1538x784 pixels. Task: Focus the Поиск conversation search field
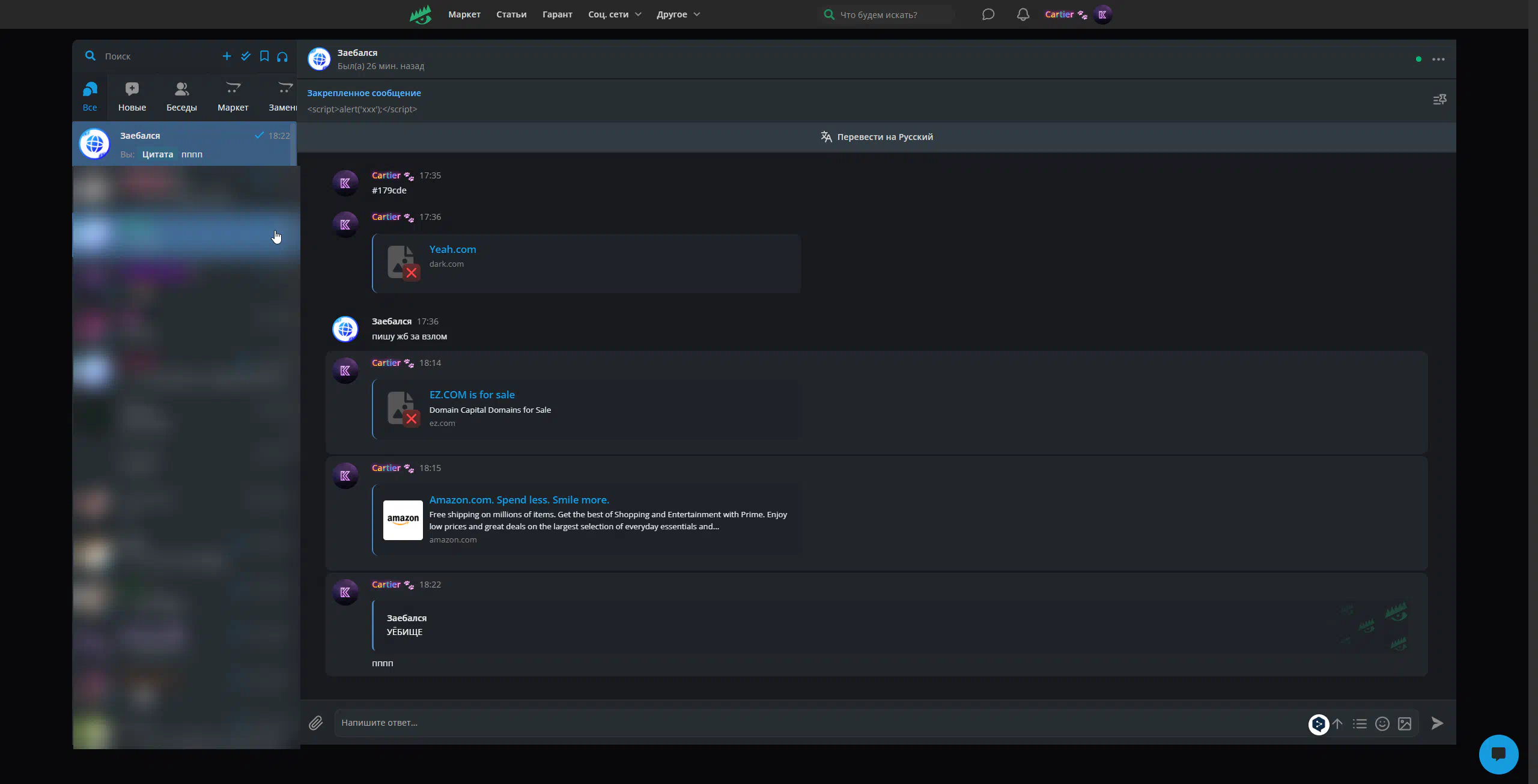click(156, 56)
